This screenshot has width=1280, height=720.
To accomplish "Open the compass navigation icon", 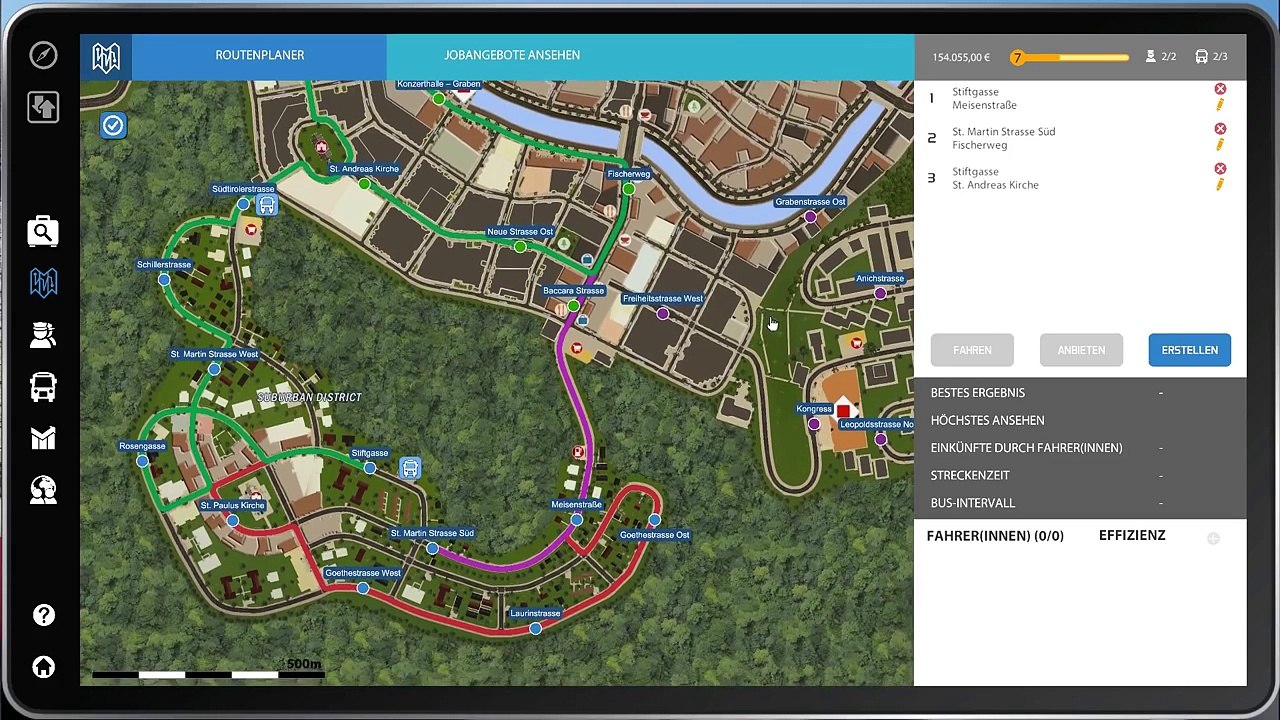I will (x=43, y=55).
